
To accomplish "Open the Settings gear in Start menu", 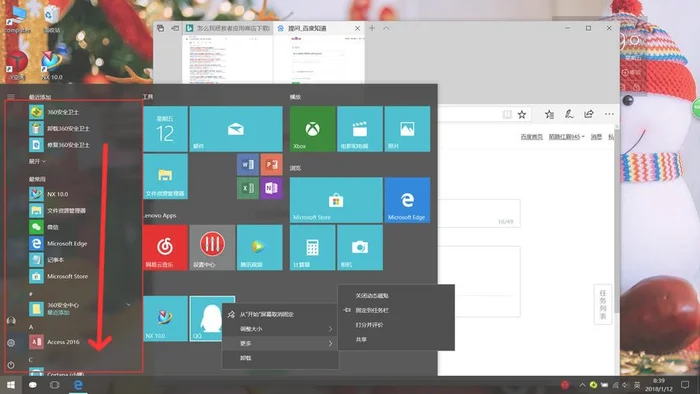I will (x=11, y=343).
